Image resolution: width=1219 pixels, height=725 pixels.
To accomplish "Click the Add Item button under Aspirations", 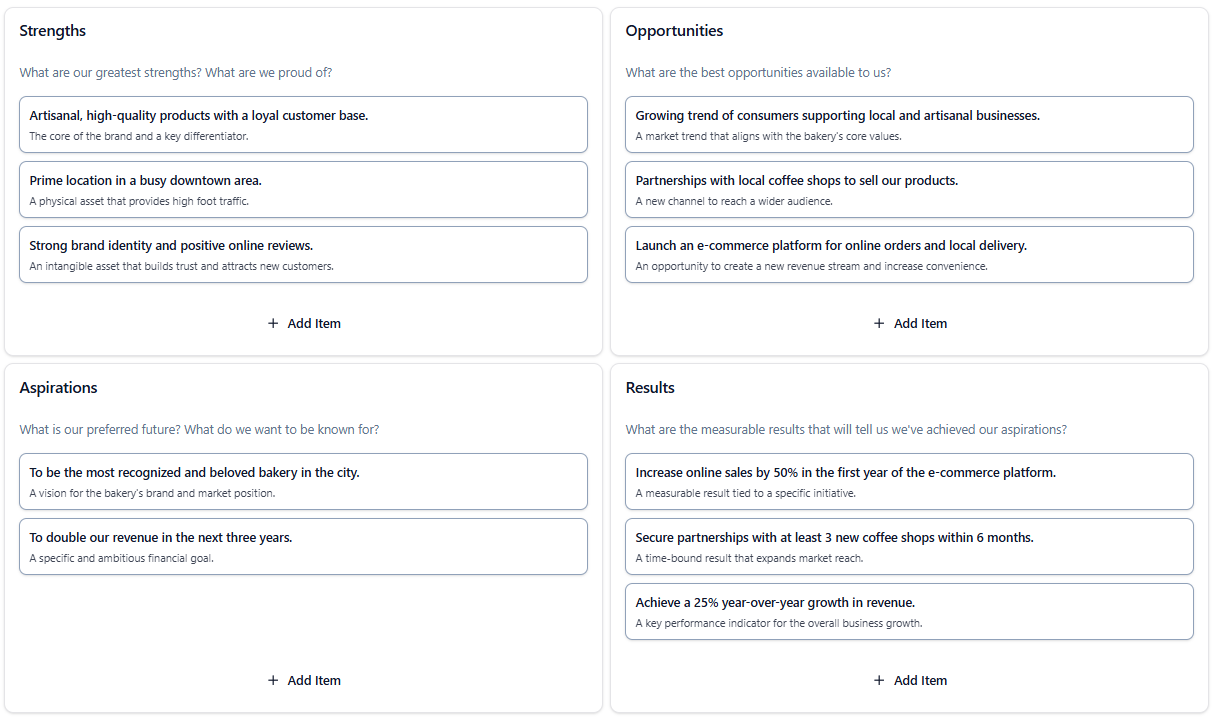I will [304, 680].
